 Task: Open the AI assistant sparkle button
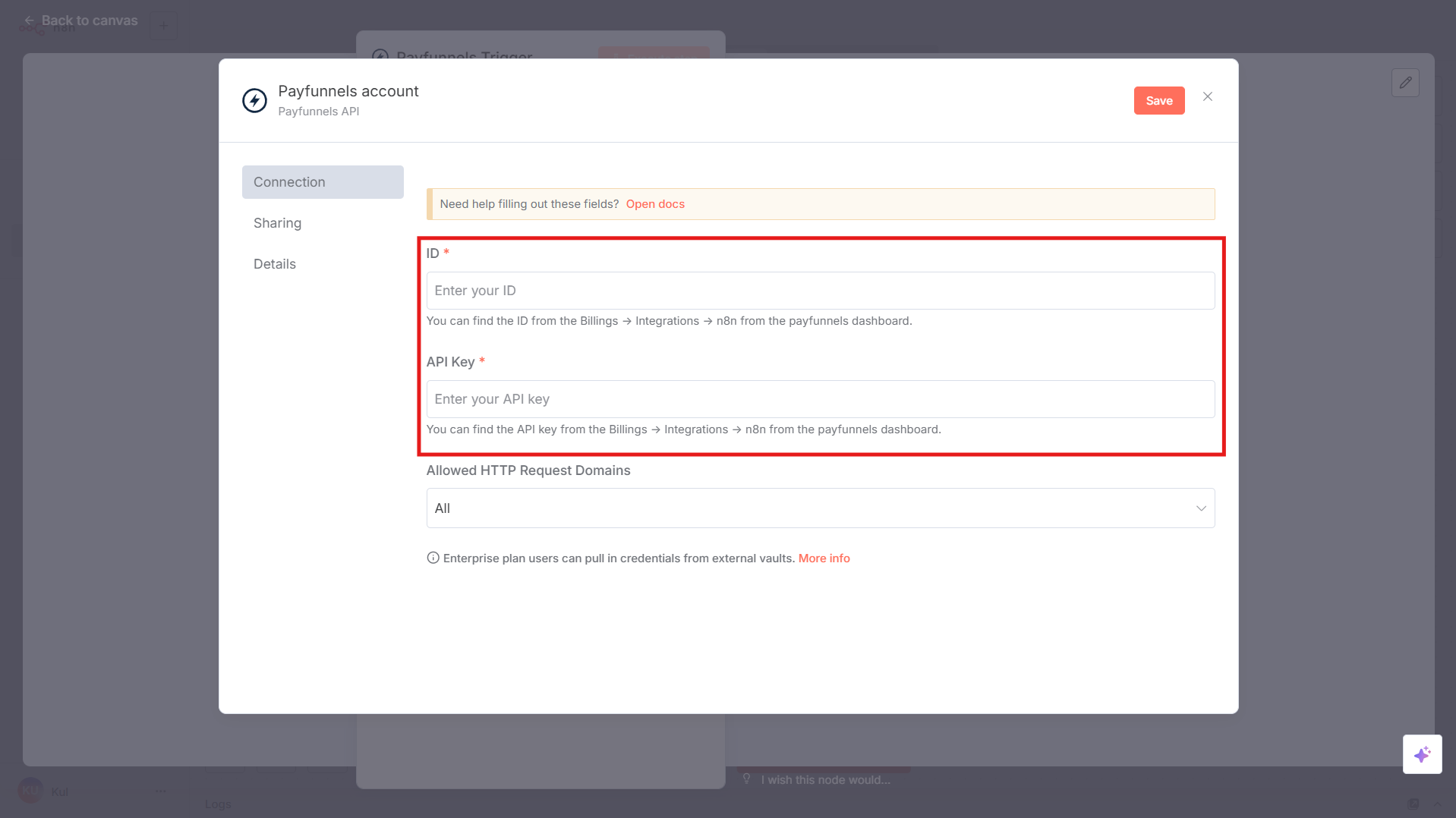(1422, 754)
